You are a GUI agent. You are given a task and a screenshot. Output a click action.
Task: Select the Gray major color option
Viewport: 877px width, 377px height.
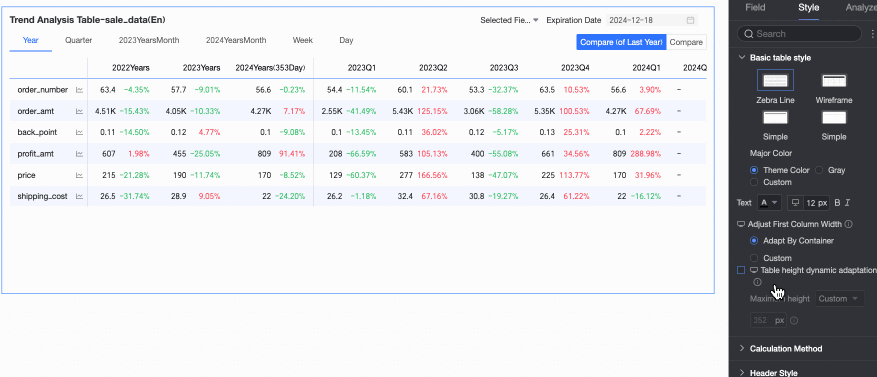[819, 170]
